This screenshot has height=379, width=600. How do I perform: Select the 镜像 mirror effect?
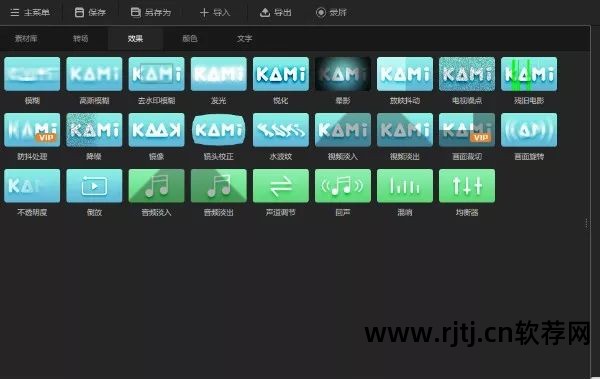click(x=156, y=130)
